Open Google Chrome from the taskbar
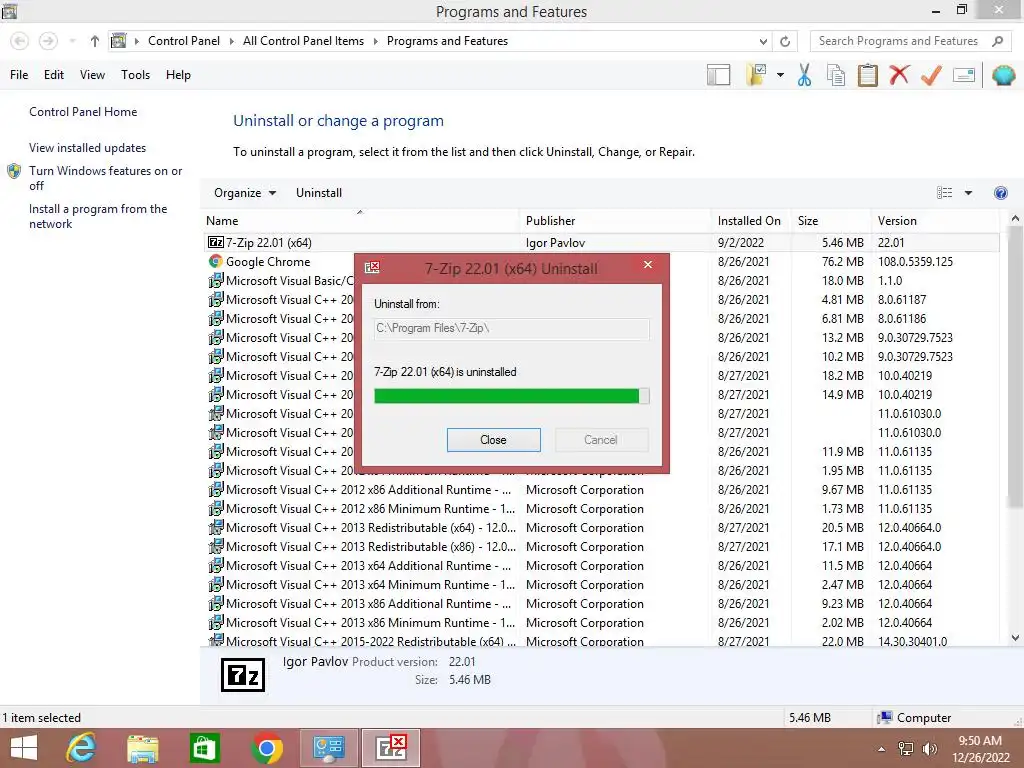Image resolution: width=1024 pixels, height=768 pixels. pos(266,748)
